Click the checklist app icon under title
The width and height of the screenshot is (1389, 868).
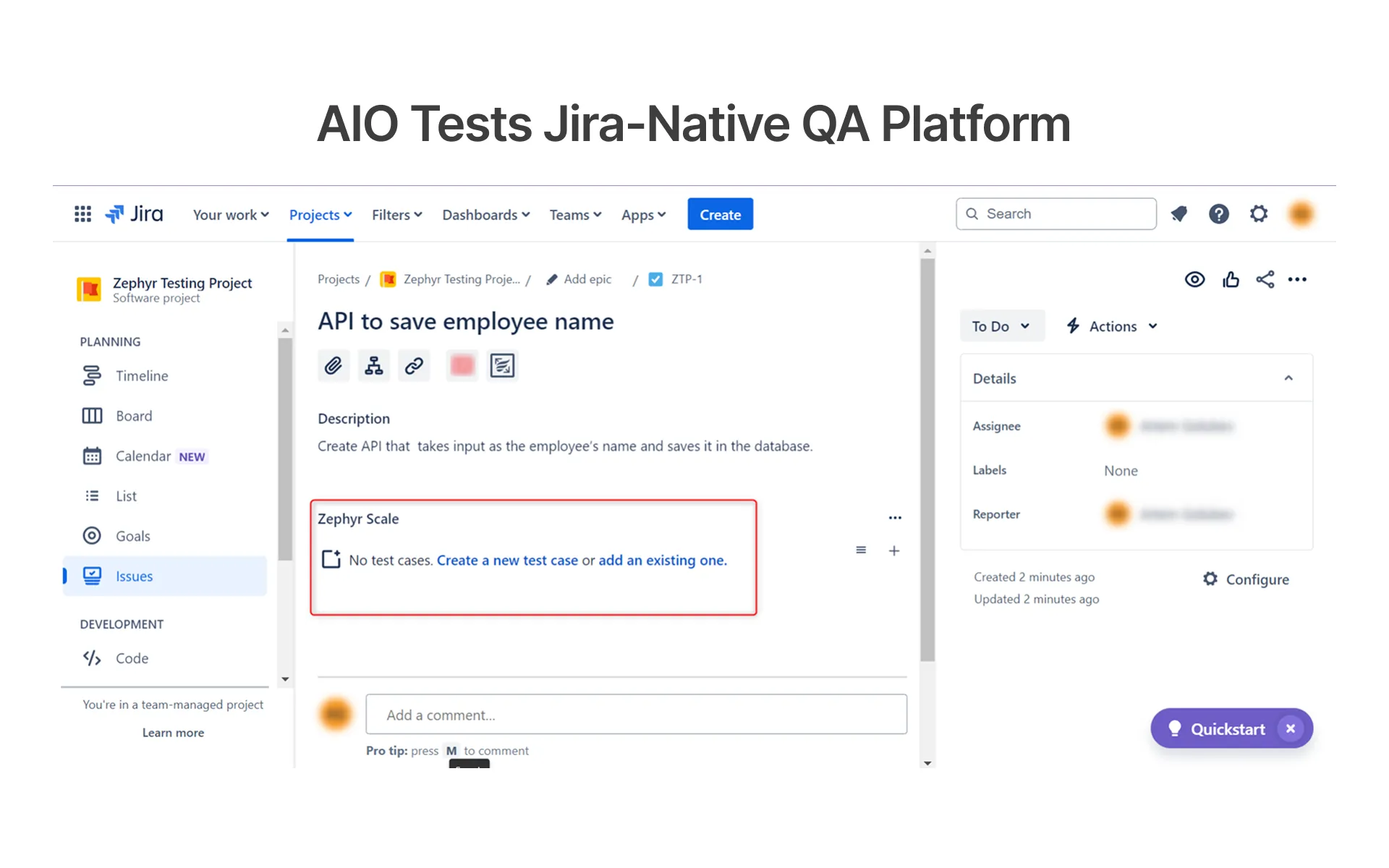pyautogui.click(x=502, y=366)
